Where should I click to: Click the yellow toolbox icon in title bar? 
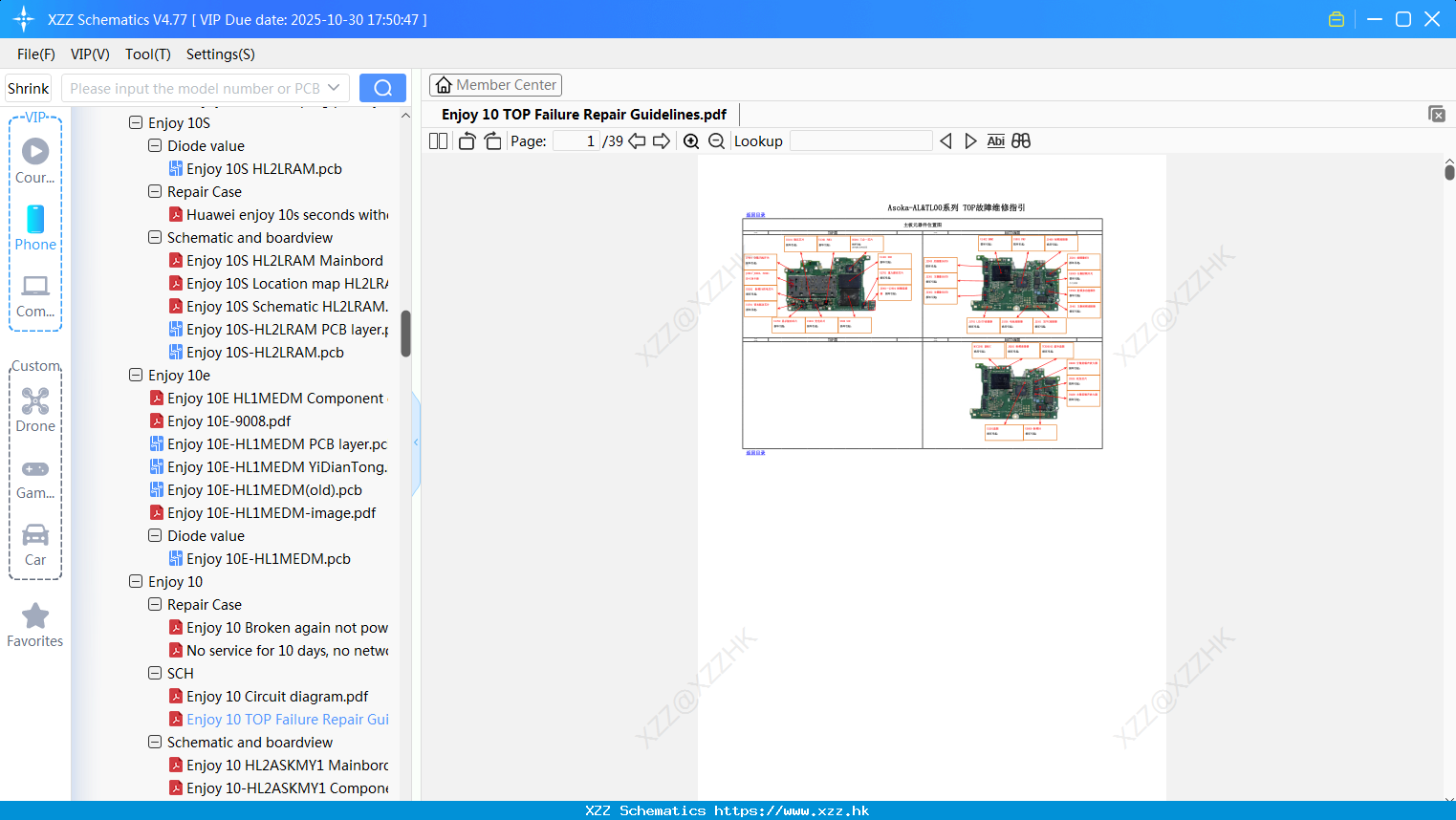pyautogui.click(x=1336, y=19)
